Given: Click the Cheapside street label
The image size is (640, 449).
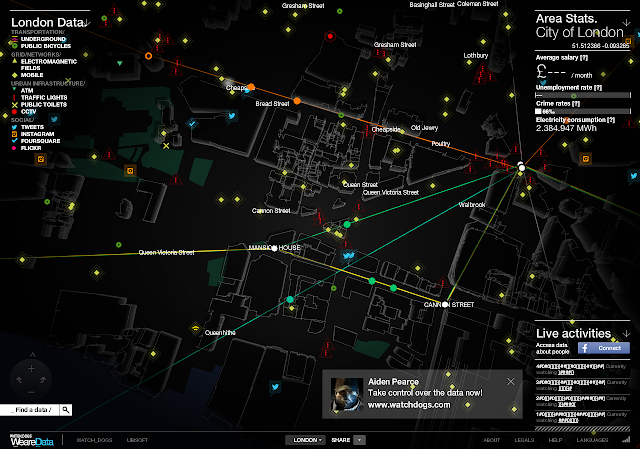Looking at the screenshot, I should 386,129.
